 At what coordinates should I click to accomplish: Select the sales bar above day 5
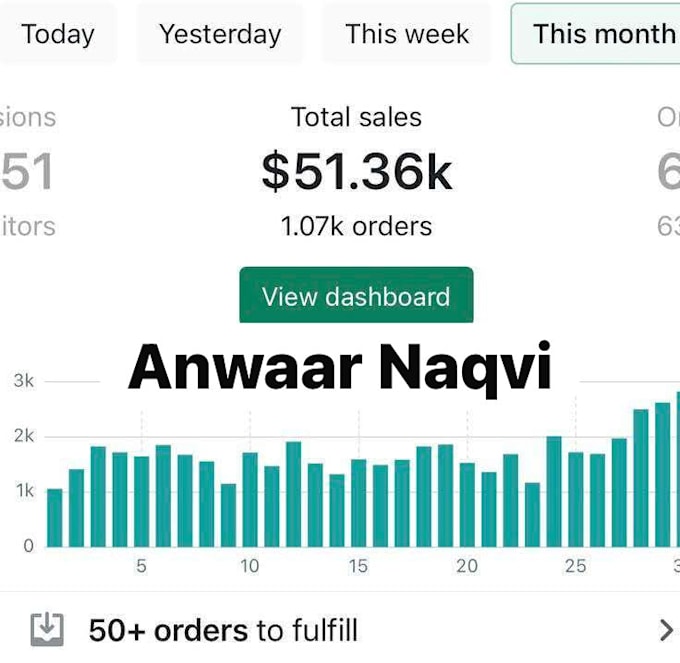tap(141, 501)
